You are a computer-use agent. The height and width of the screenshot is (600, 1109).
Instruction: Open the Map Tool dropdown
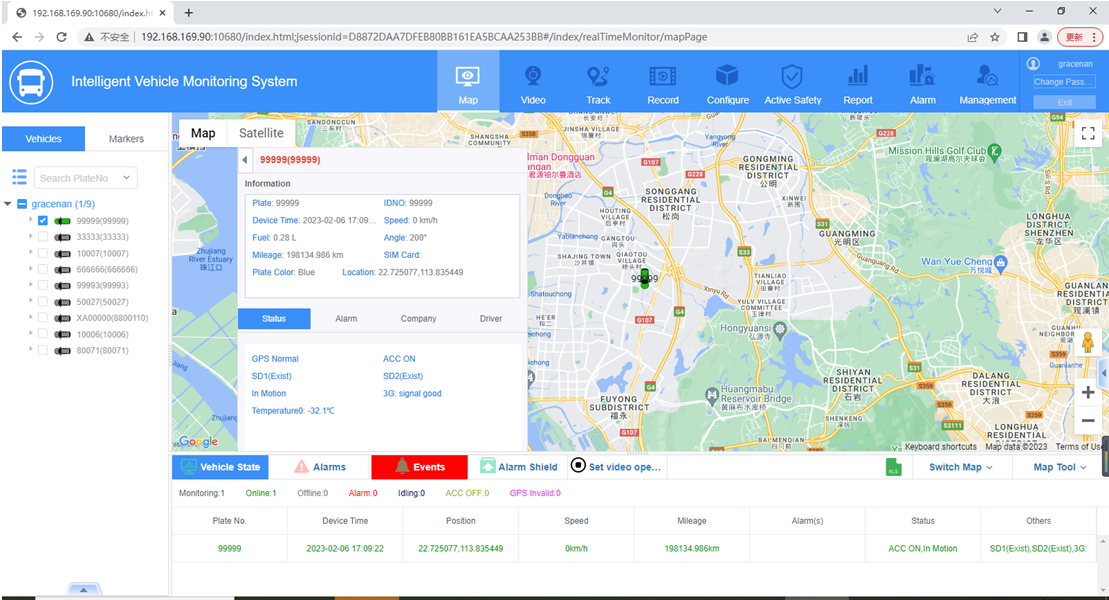pyautogui.click(x=1059, y=467)
